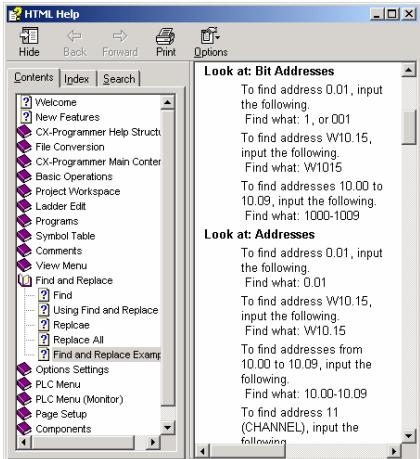Open the Welcome help topic
This screenshot has width=420, height=459.
(x=56, y=102)
